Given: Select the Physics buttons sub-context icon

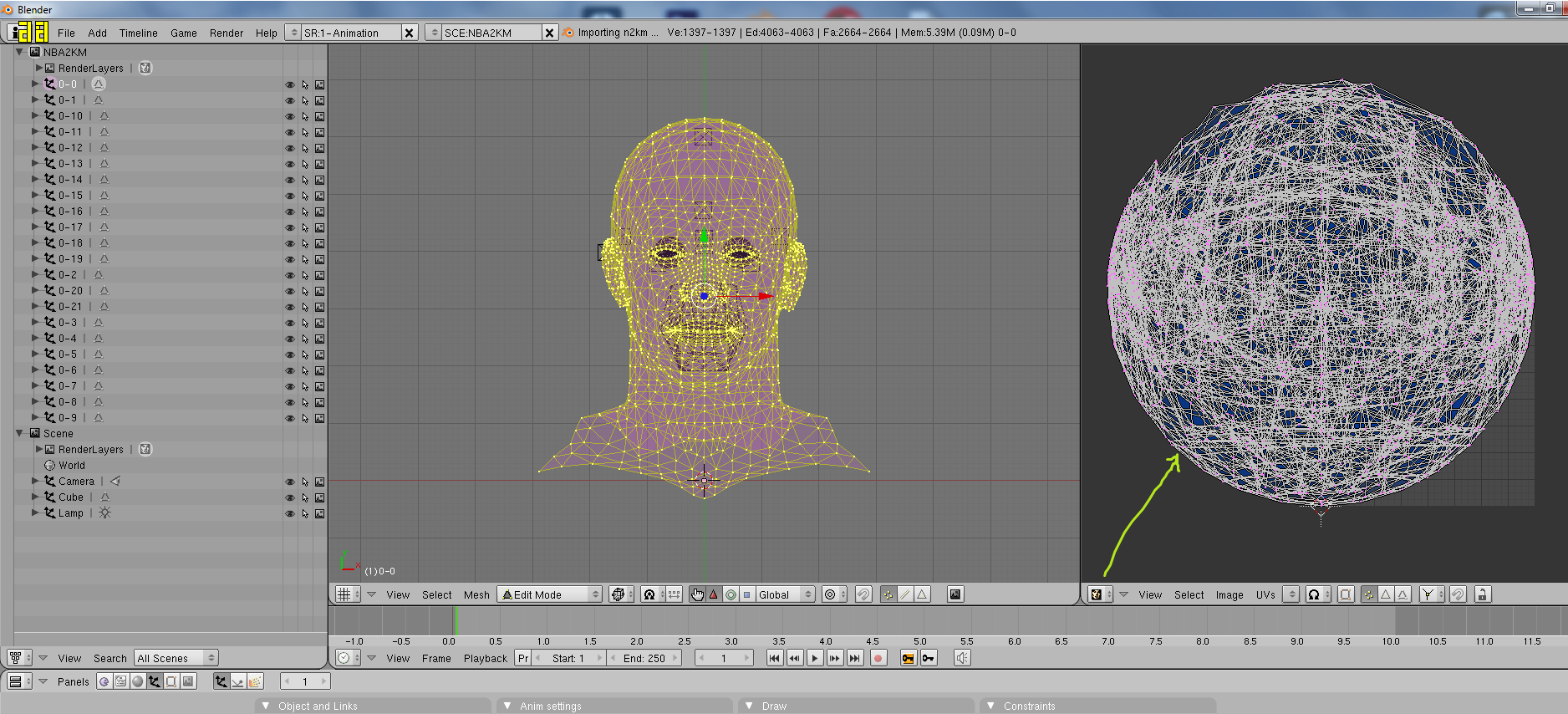Looking at the screenshot, I should coord(238,681).
